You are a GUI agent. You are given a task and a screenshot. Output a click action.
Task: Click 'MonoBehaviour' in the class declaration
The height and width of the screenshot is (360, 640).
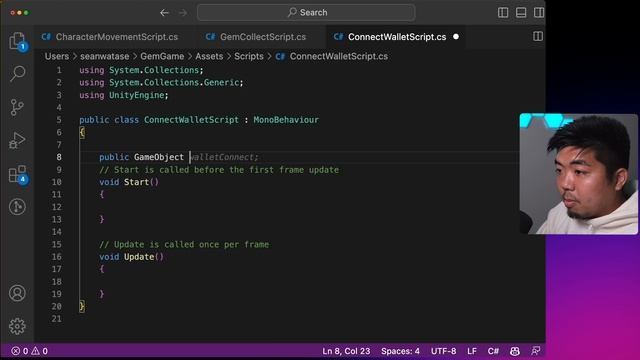click(286, 120)
